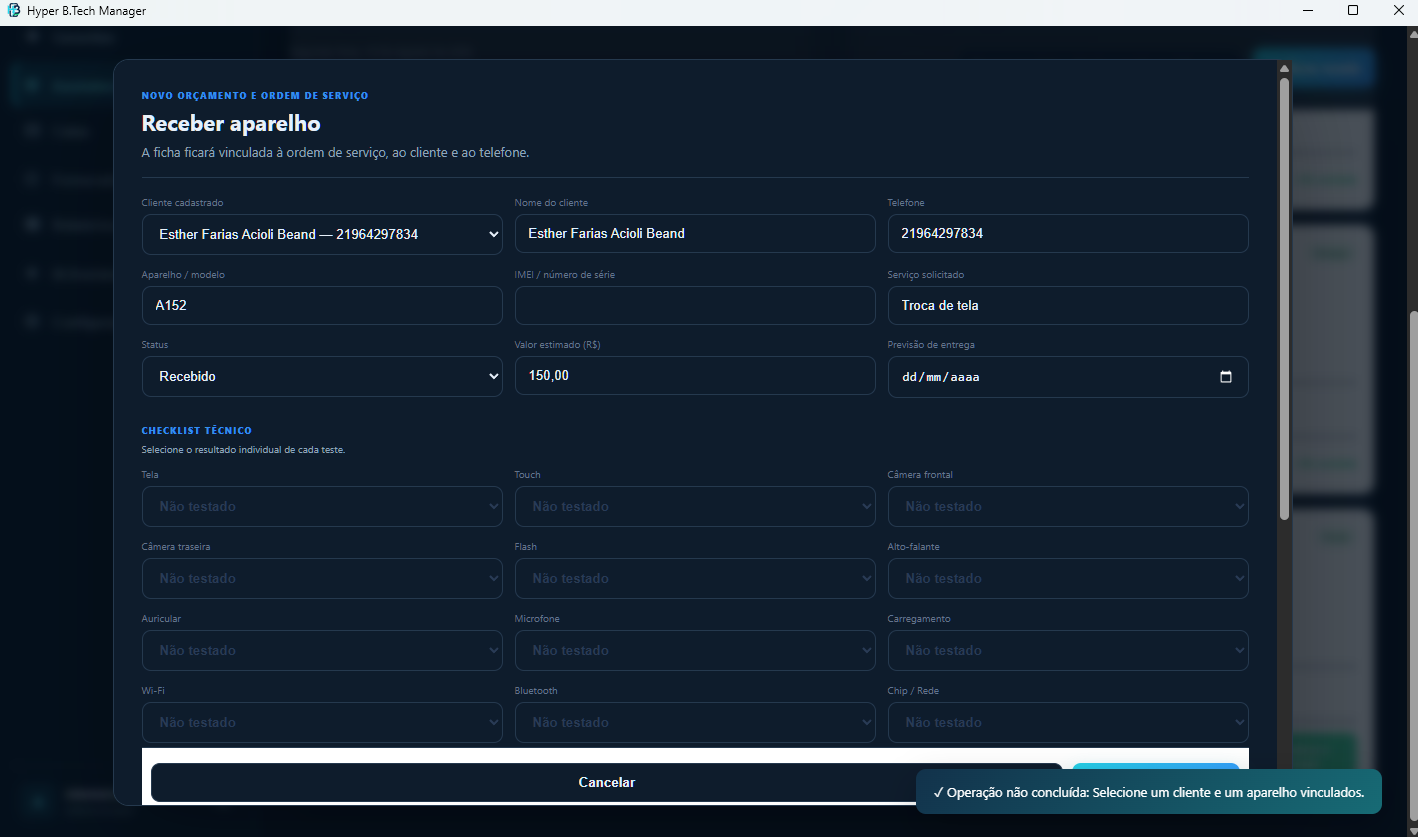Open the Tela test result dropdown
The height and width of the screenshot is (837, 1418).
tap(322, 506)
